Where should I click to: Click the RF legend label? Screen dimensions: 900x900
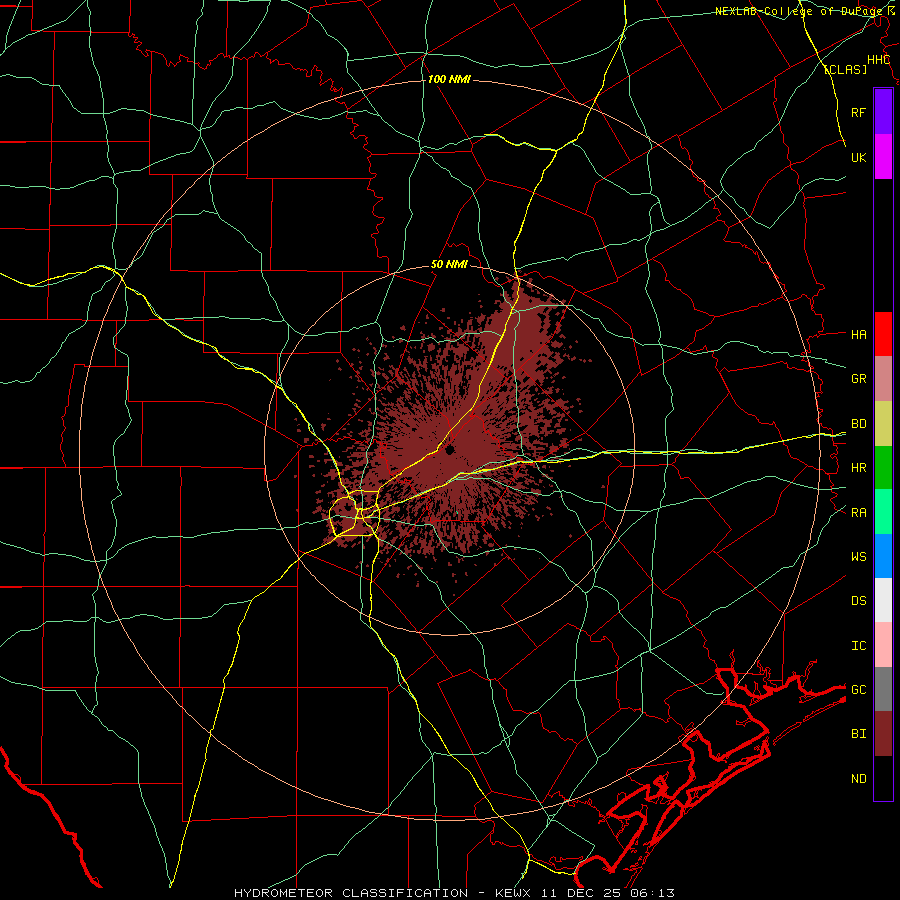tap(858, 112)
